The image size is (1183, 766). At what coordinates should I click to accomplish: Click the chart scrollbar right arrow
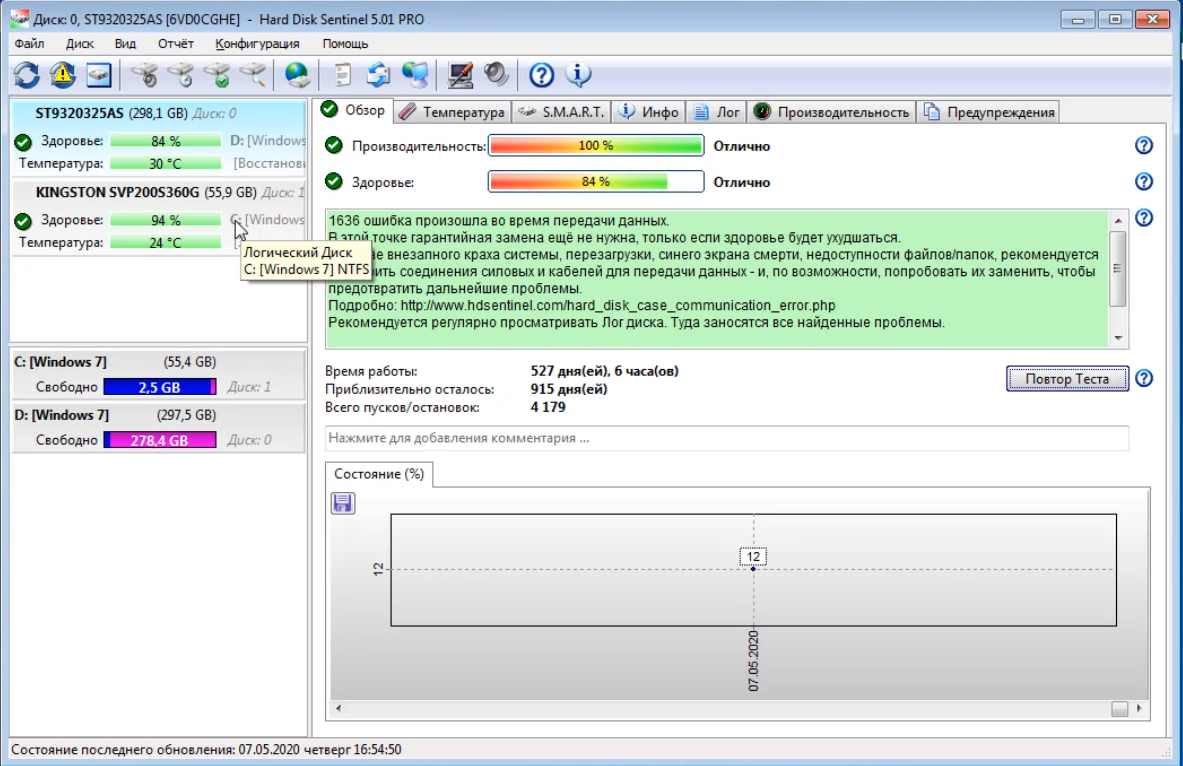(x=1139, y=708)
